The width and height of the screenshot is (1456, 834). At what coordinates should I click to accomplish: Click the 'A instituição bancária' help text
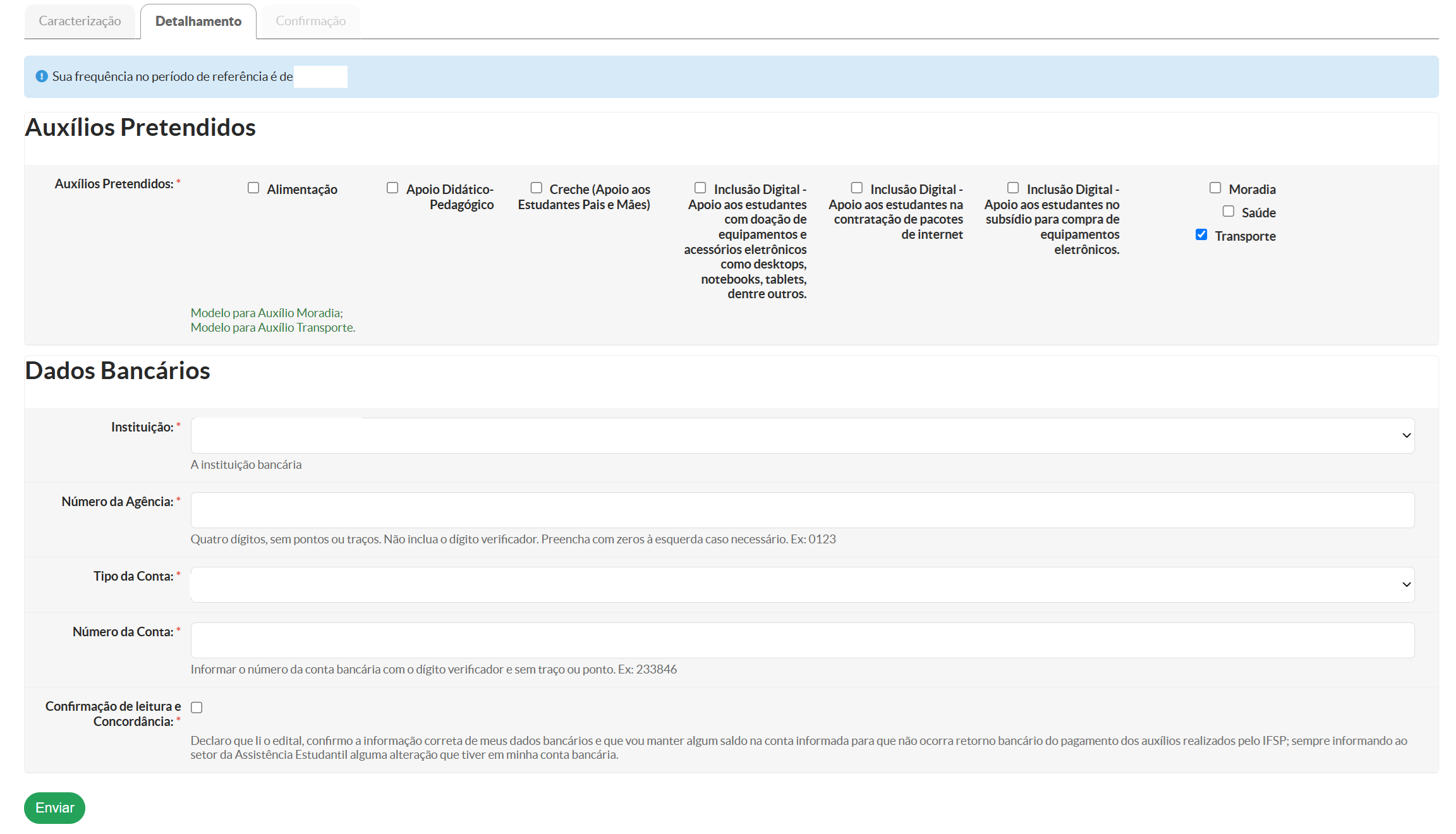[246, 464]
